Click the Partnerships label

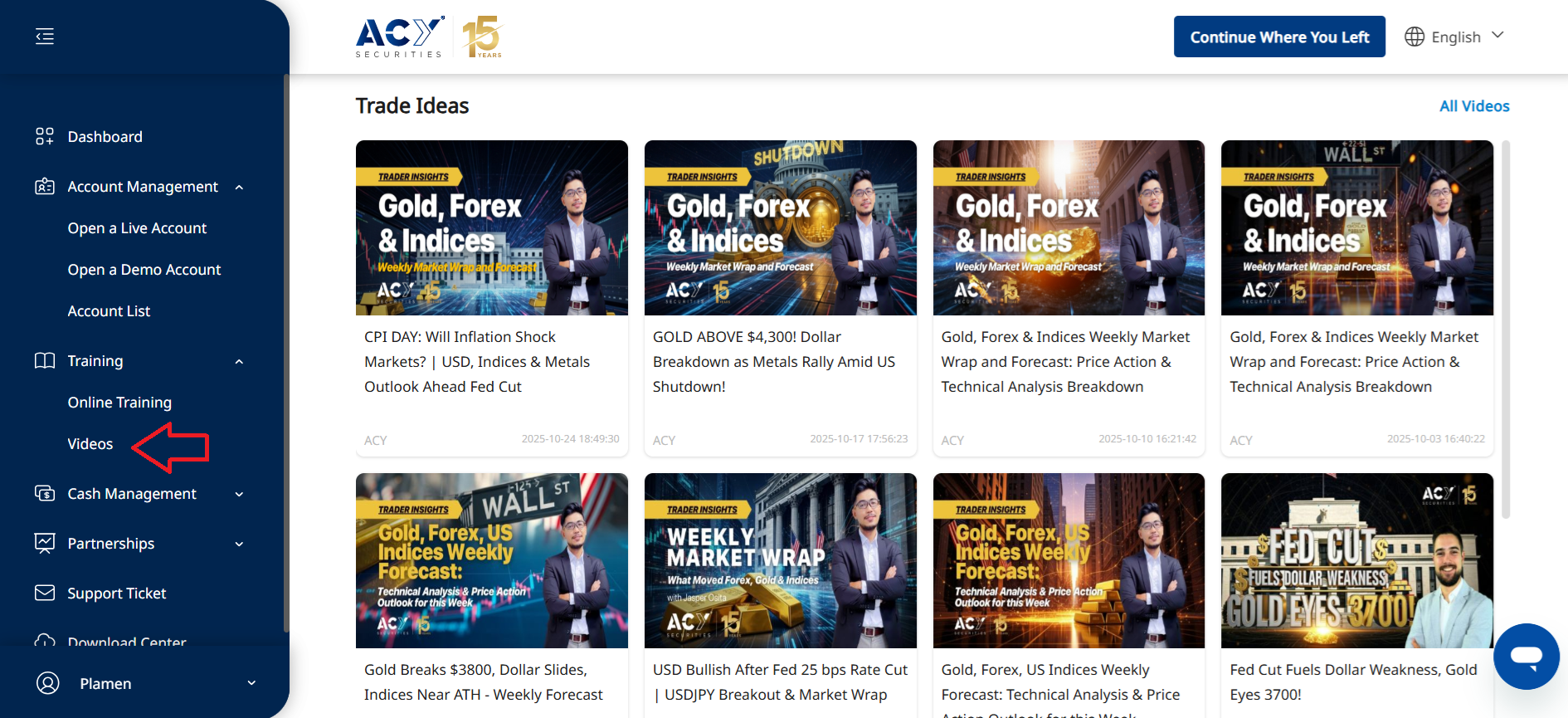111,543
